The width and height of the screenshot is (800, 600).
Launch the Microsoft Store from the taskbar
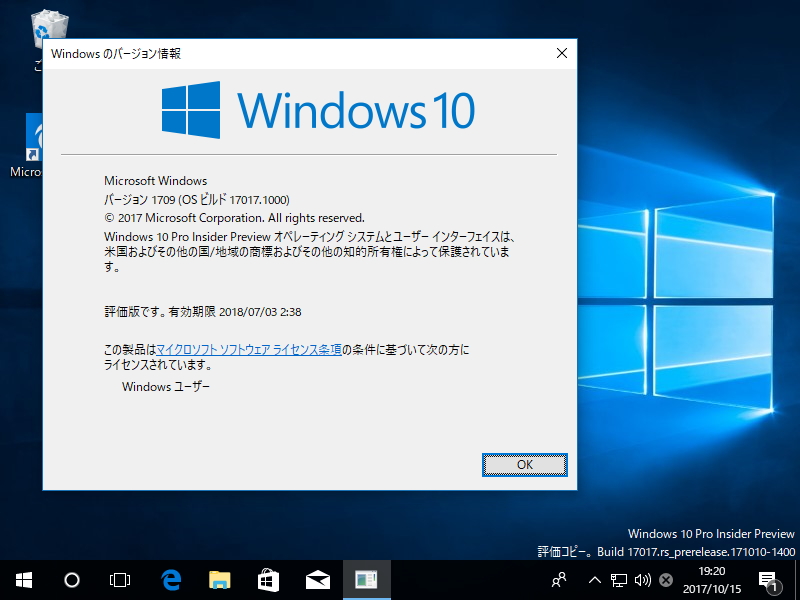[268, 580]
